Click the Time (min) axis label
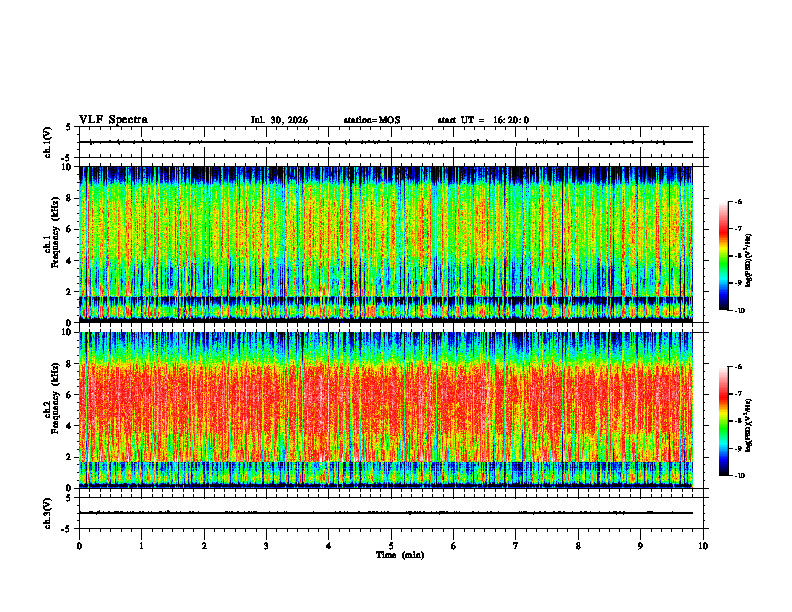This screenshot has width=792, height=612. [x=400, y=555]
